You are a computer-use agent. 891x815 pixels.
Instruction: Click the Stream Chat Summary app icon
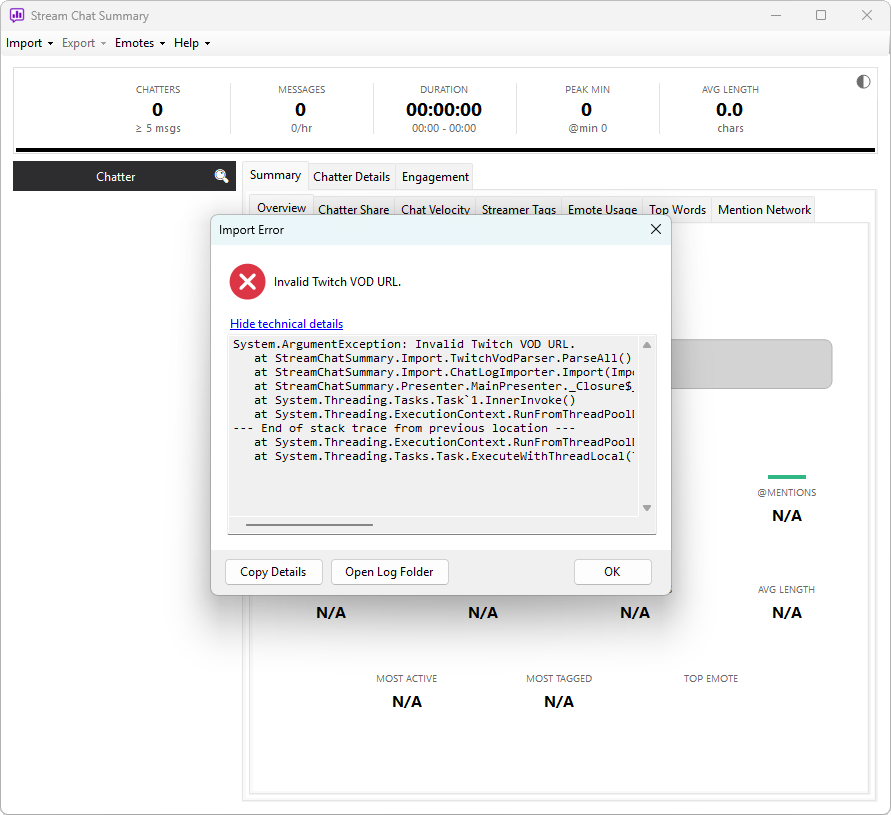(17, 15)
